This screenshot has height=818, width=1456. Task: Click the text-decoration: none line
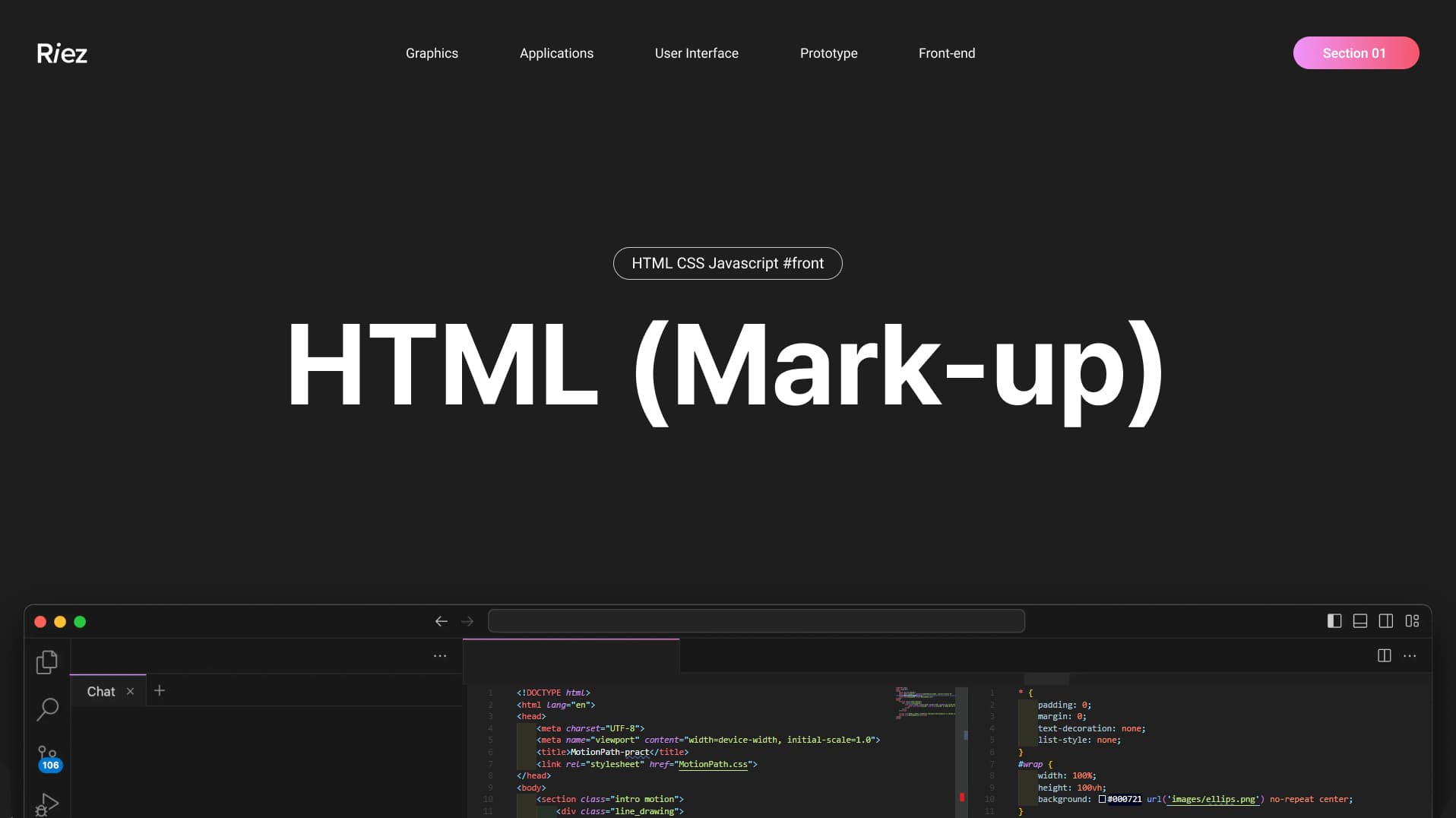click(1091, 728)
